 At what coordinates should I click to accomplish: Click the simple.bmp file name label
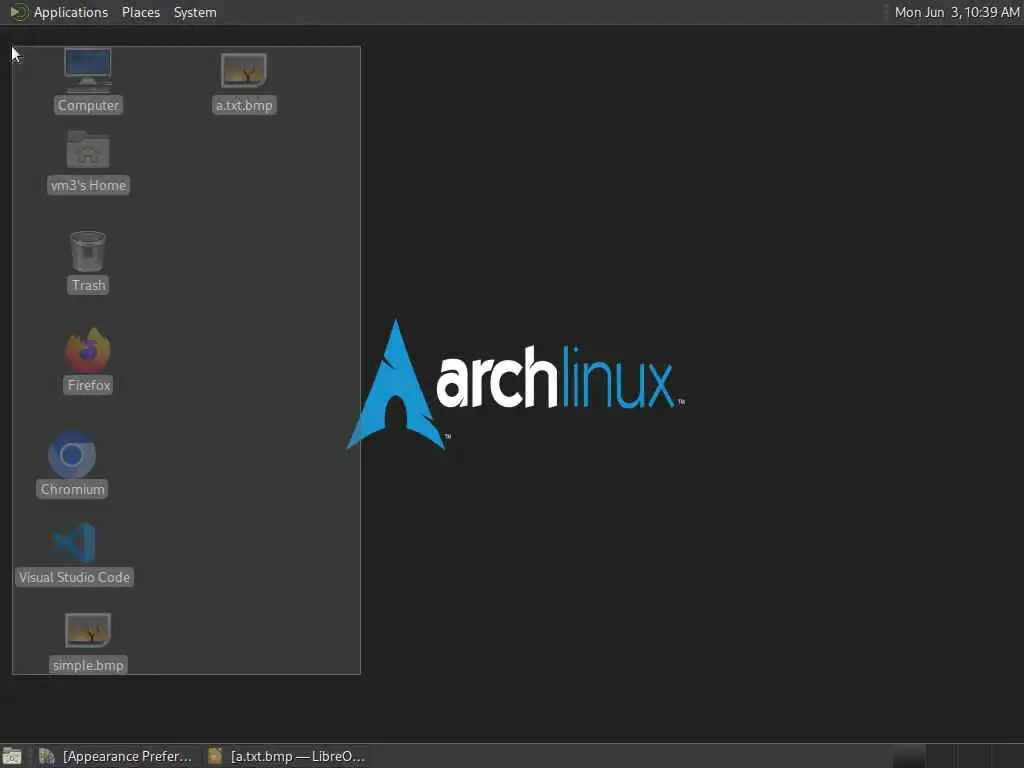(88, 665)
